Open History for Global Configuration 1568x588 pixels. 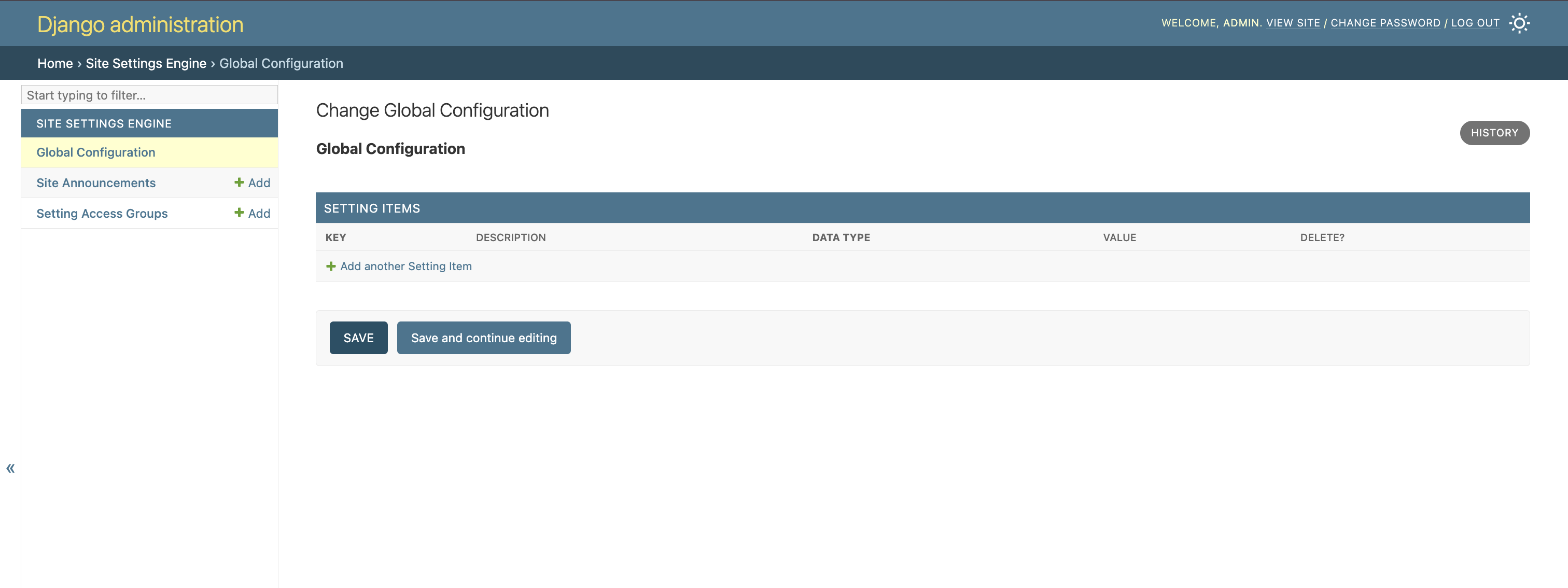pos(1494,133)
